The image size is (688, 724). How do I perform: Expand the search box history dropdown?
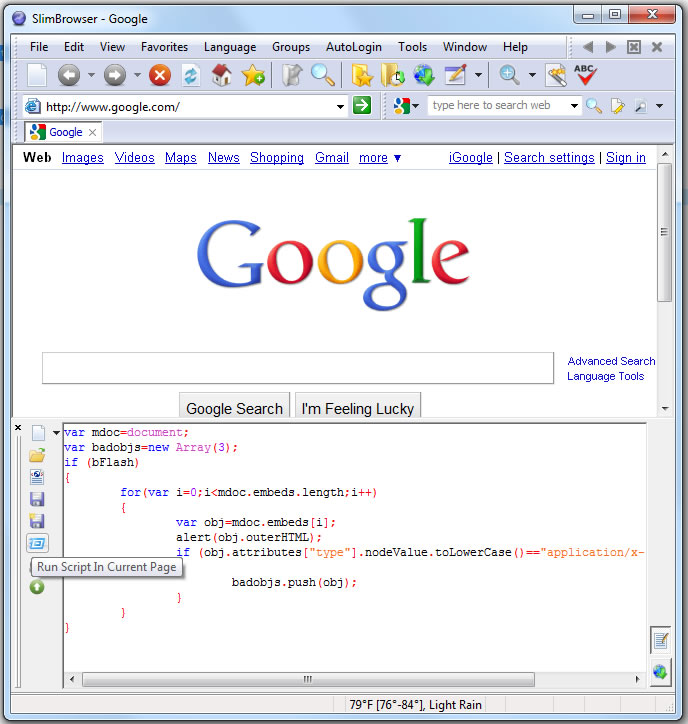coord(574,106)
